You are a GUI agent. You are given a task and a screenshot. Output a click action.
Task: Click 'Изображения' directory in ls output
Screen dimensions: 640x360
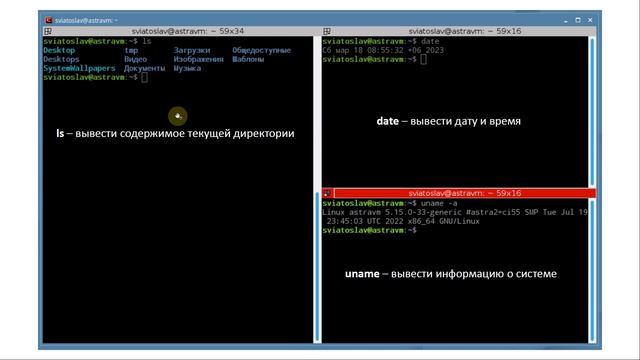pyautogui.click(x=198, y=59)
